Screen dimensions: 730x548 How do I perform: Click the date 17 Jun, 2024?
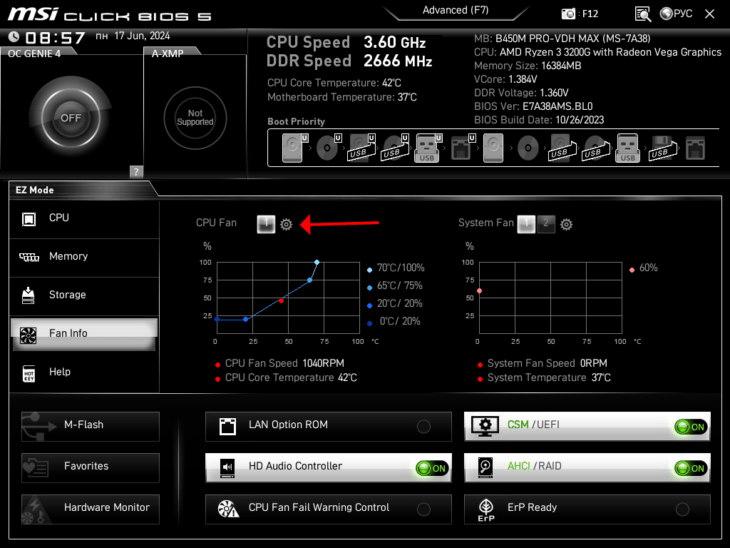tap(142, 36)
